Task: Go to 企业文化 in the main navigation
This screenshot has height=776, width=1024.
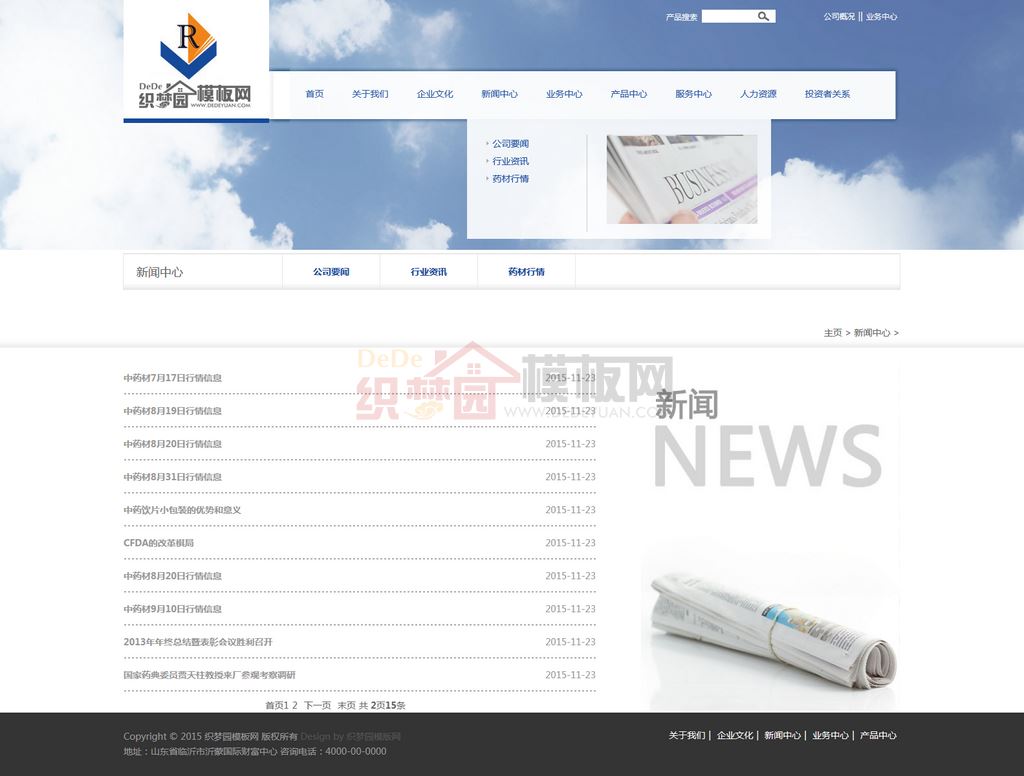Action: coord(435,94)
